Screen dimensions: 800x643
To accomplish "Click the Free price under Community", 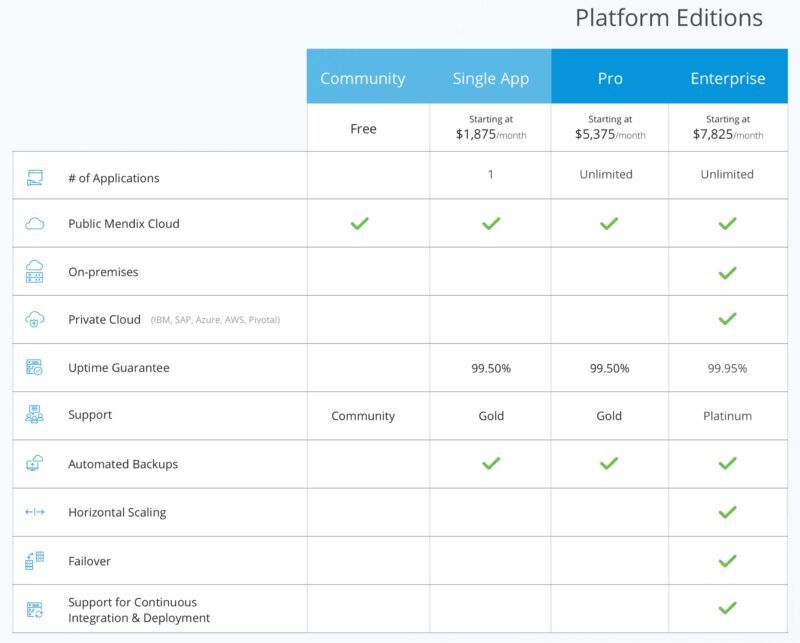I will [x=363, y=129].
